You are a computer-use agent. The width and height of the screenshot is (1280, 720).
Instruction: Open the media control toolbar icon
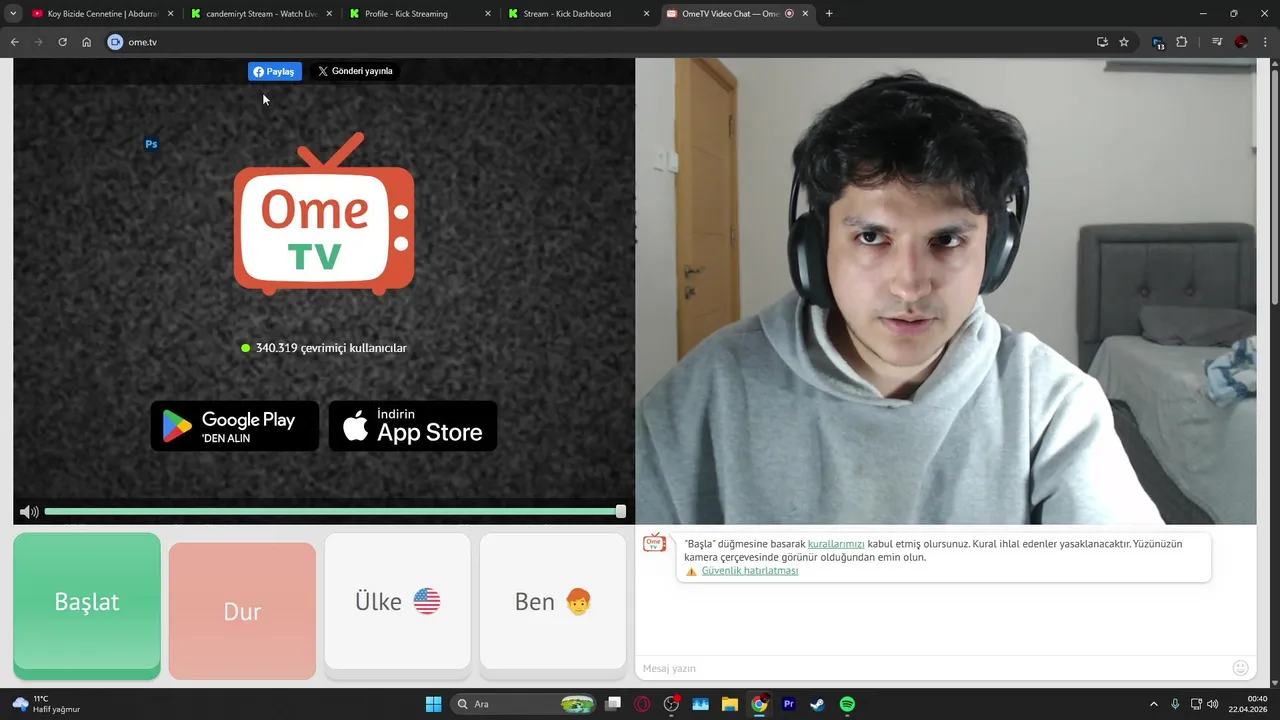pyautogui.click(x=1217, y=42)
